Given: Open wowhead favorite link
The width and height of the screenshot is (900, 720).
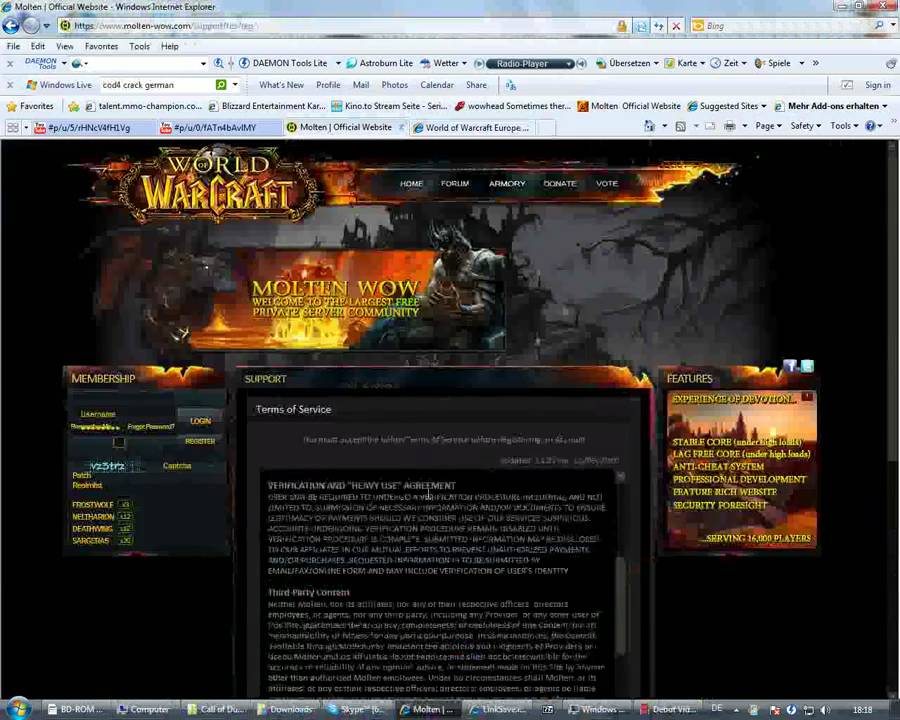Looking at the screenshot, I should click(x=513, y=106).
